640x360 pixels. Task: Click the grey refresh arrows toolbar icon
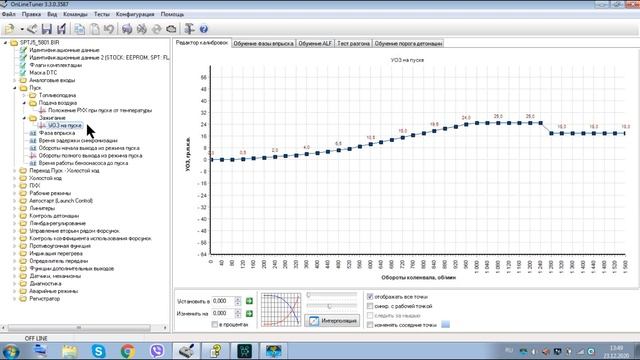coord(157,29)
